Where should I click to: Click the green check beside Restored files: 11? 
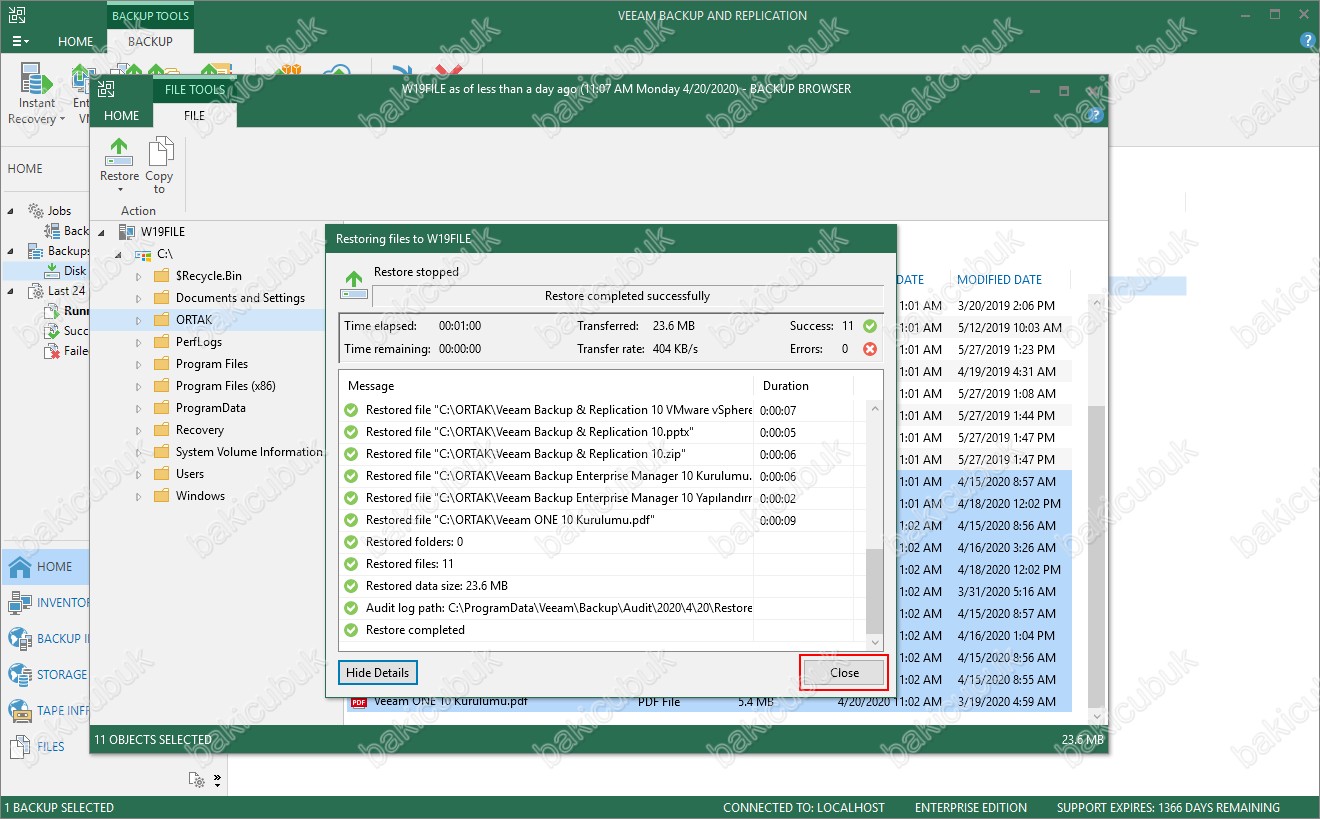click(351, 564)
